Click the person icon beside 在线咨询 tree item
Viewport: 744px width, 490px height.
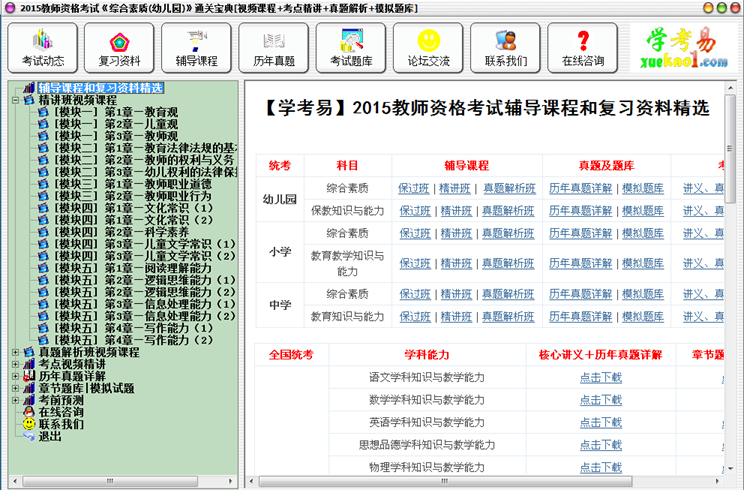[29, 412]
